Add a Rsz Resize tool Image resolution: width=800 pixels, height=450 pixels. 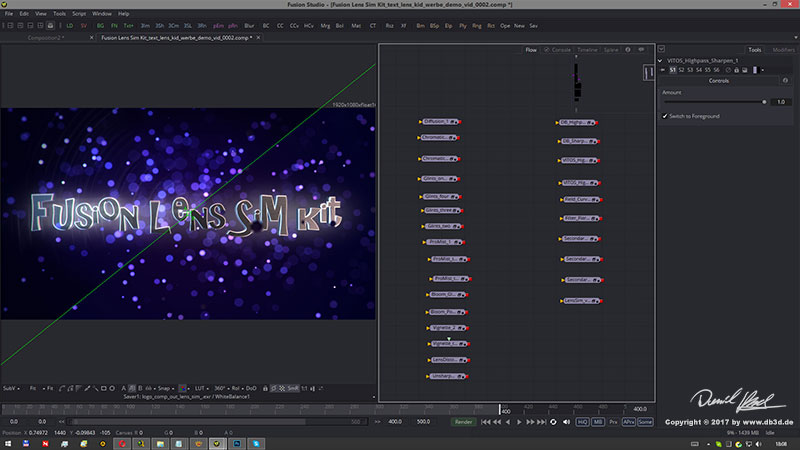click(x=389, y=26)
